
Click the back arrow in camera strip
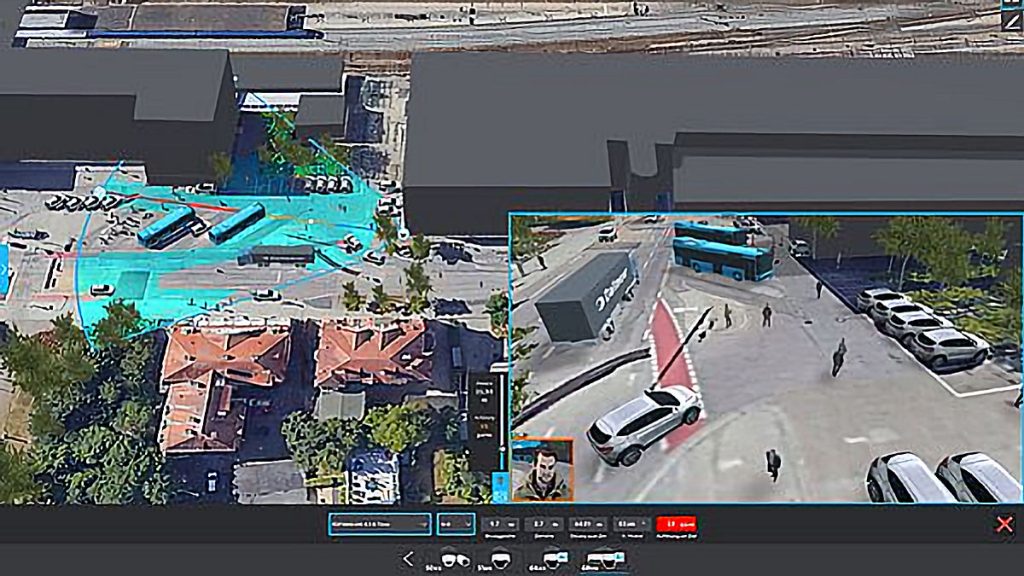click(407, 559)
